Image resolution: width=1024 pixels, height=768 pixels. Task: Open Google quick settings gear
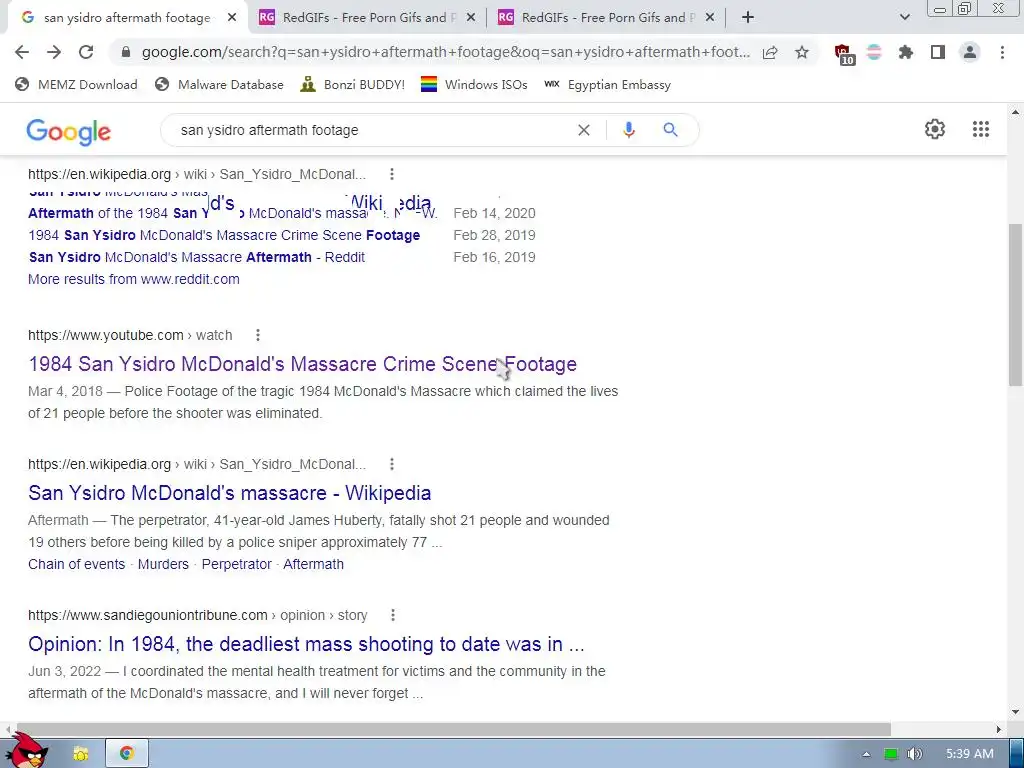[935, 129]
